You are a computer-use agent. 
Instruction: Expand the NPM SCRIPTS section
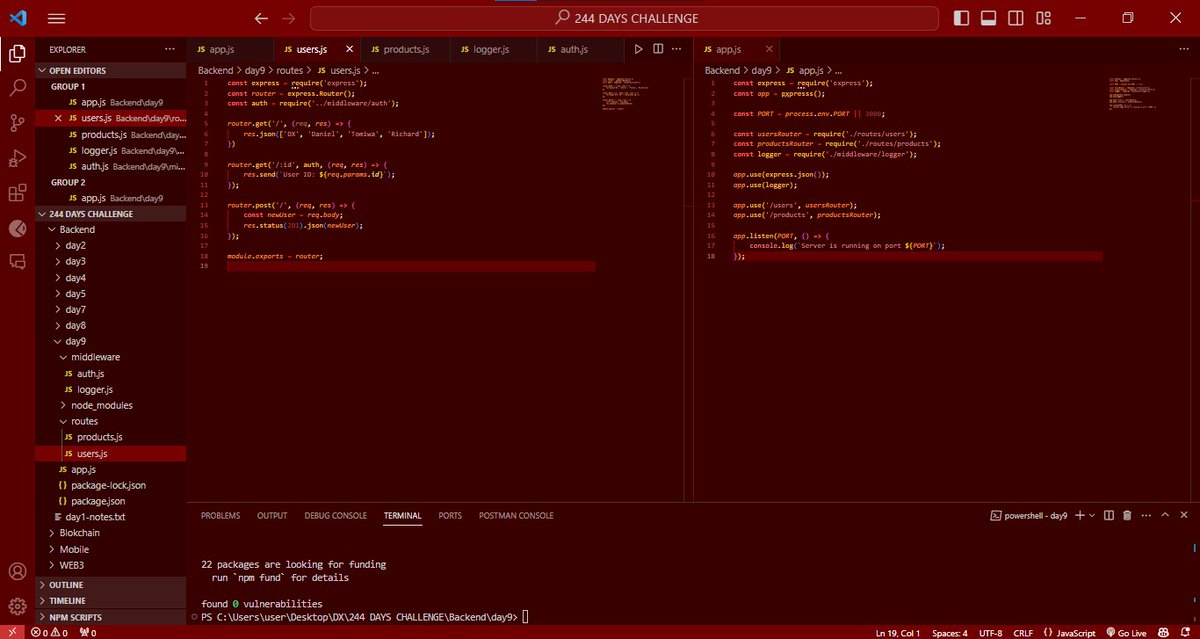[110, 617]
